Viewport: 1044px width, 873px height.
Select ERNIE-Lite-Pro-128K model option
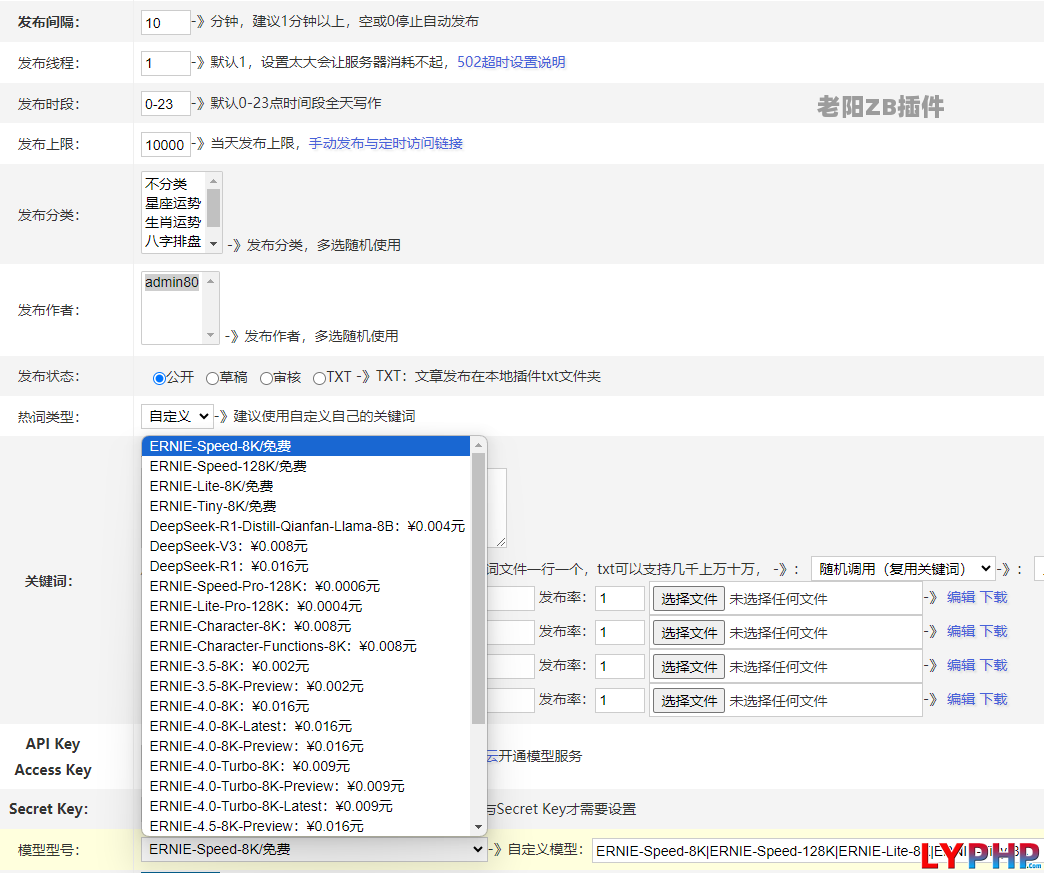pyautogui.click(x=306, y=606)
